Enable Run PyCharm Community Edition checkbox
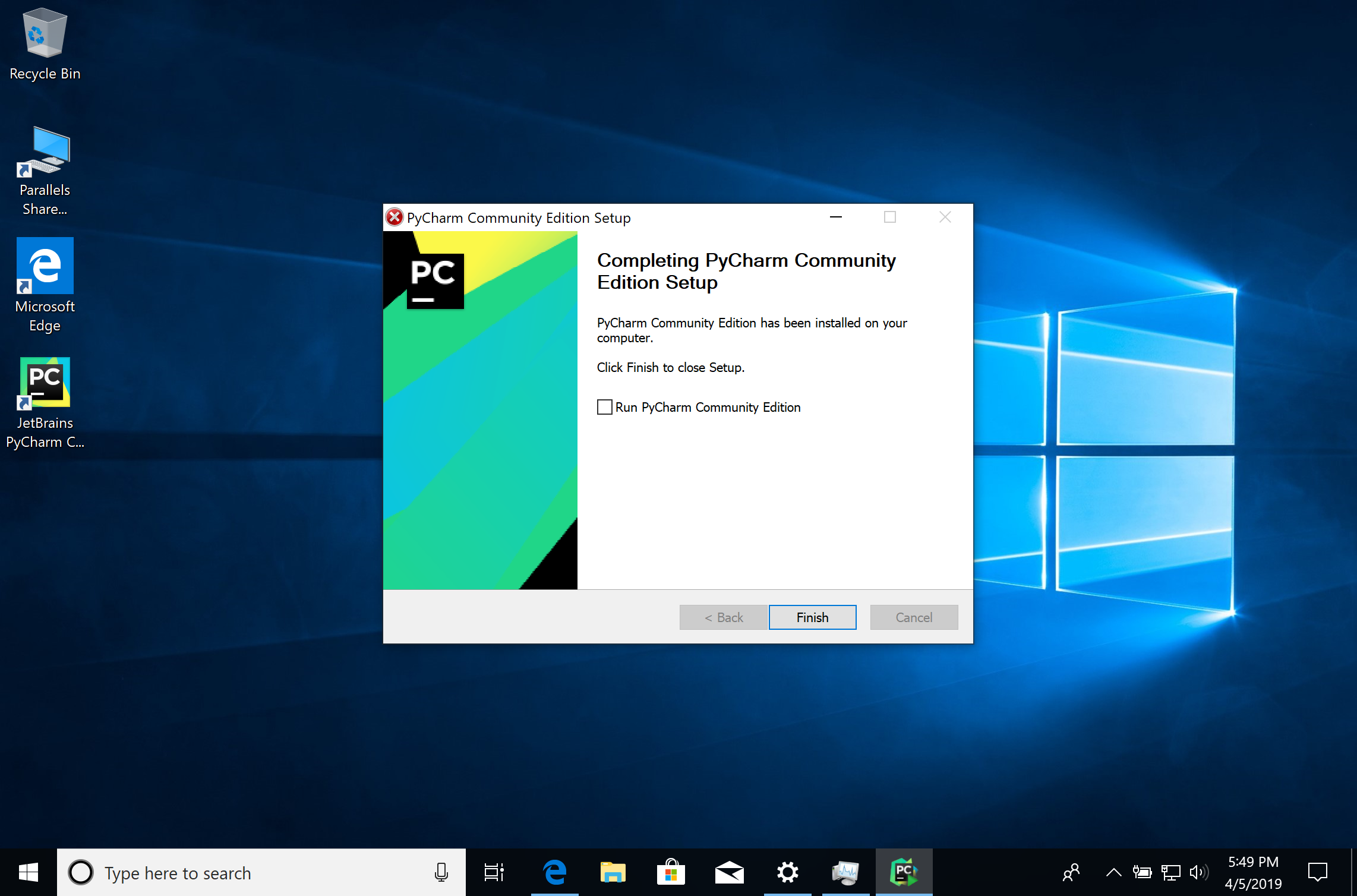 (604, 407)
